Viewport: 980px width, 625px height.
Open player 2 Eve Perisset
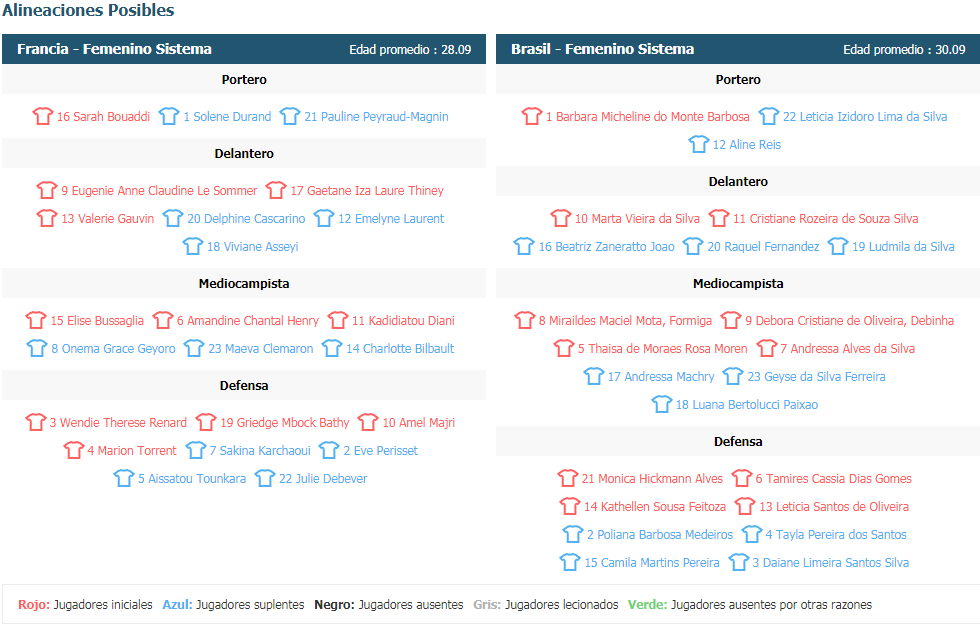381,451
